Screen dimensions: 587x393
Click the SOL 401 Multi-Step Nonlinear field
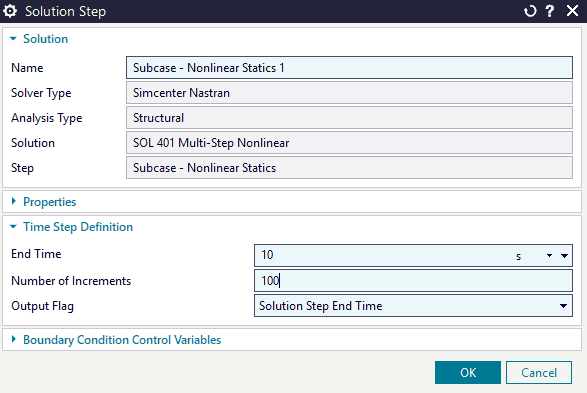click(x=349, y=143)
